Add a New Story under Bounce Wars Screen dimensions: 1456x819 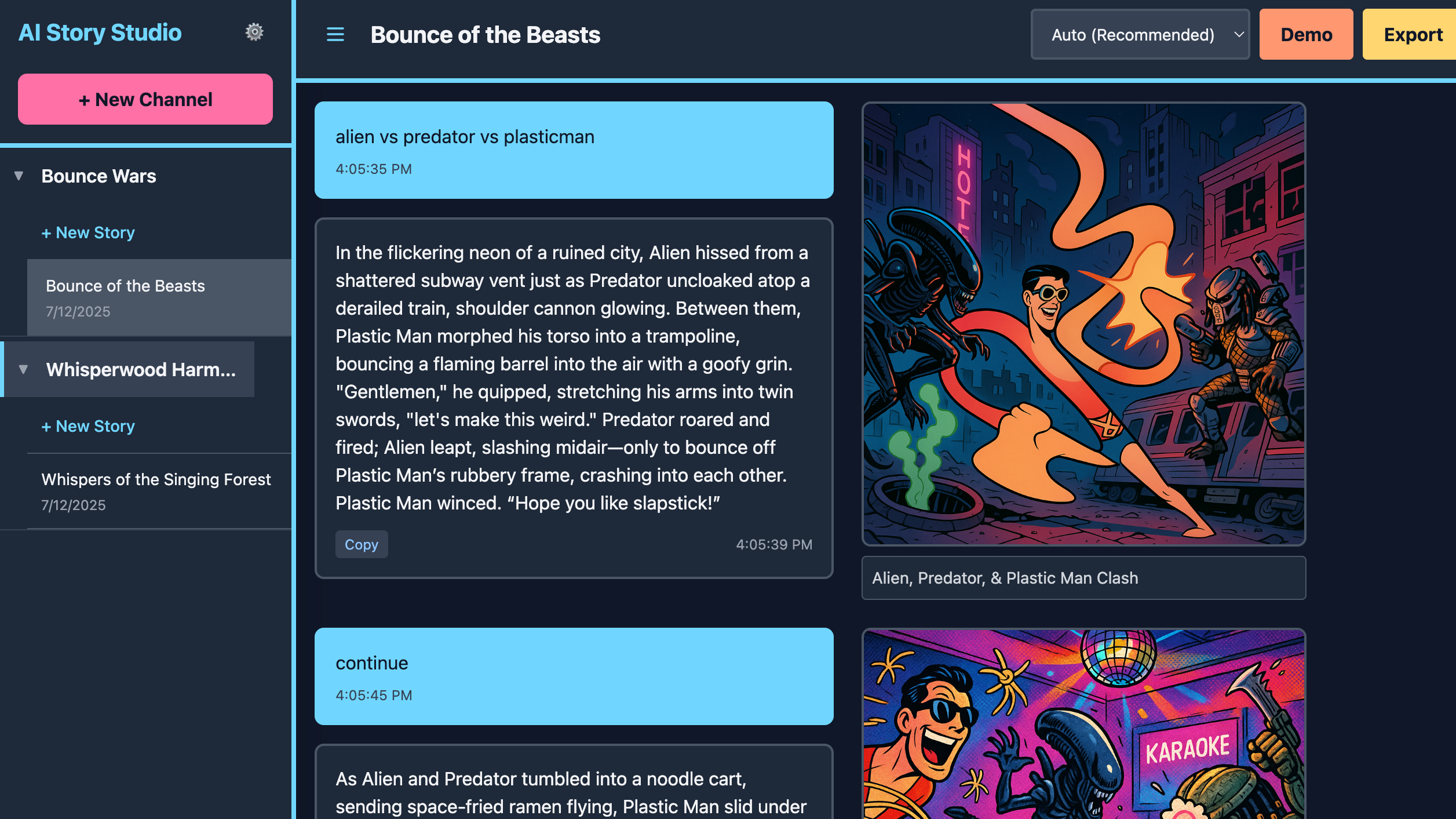pos(88,232)
